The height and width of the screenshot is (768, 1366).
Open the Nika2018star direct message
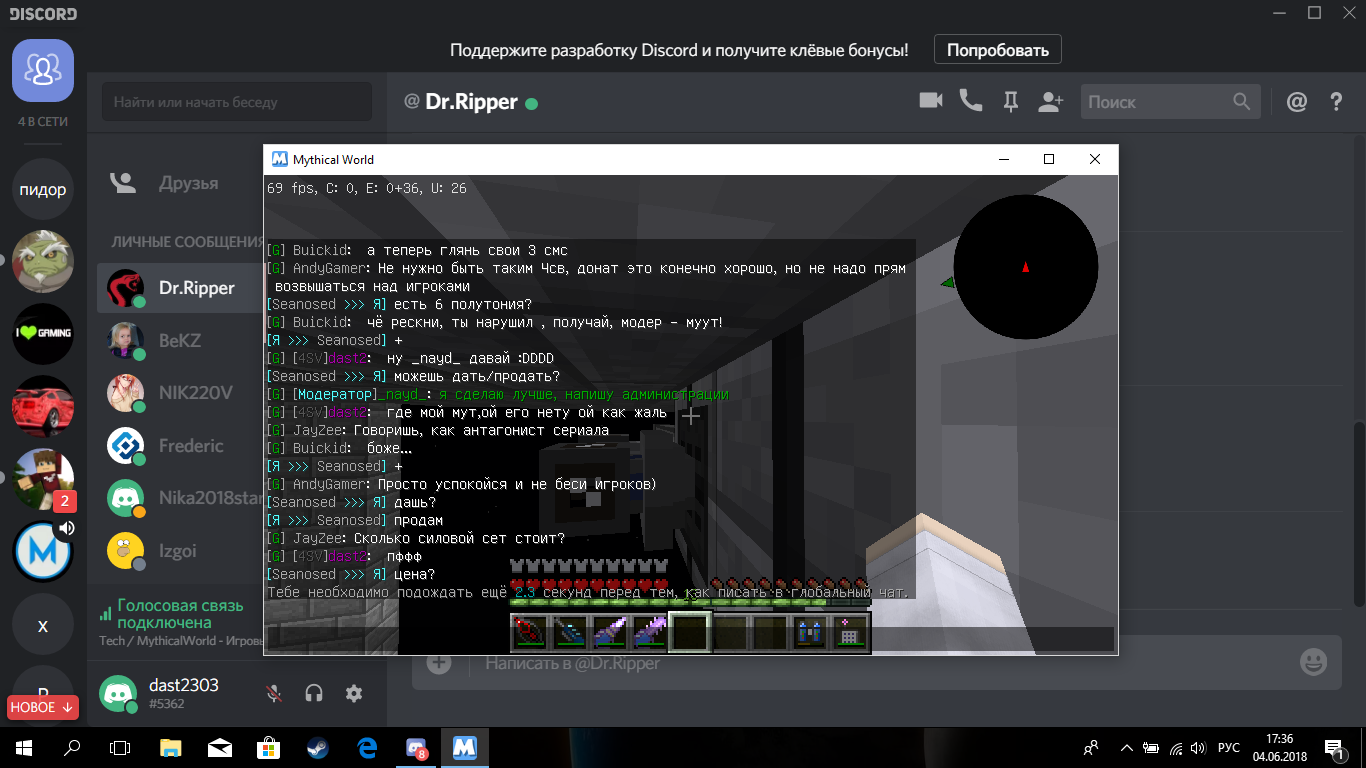pos(181,498)
